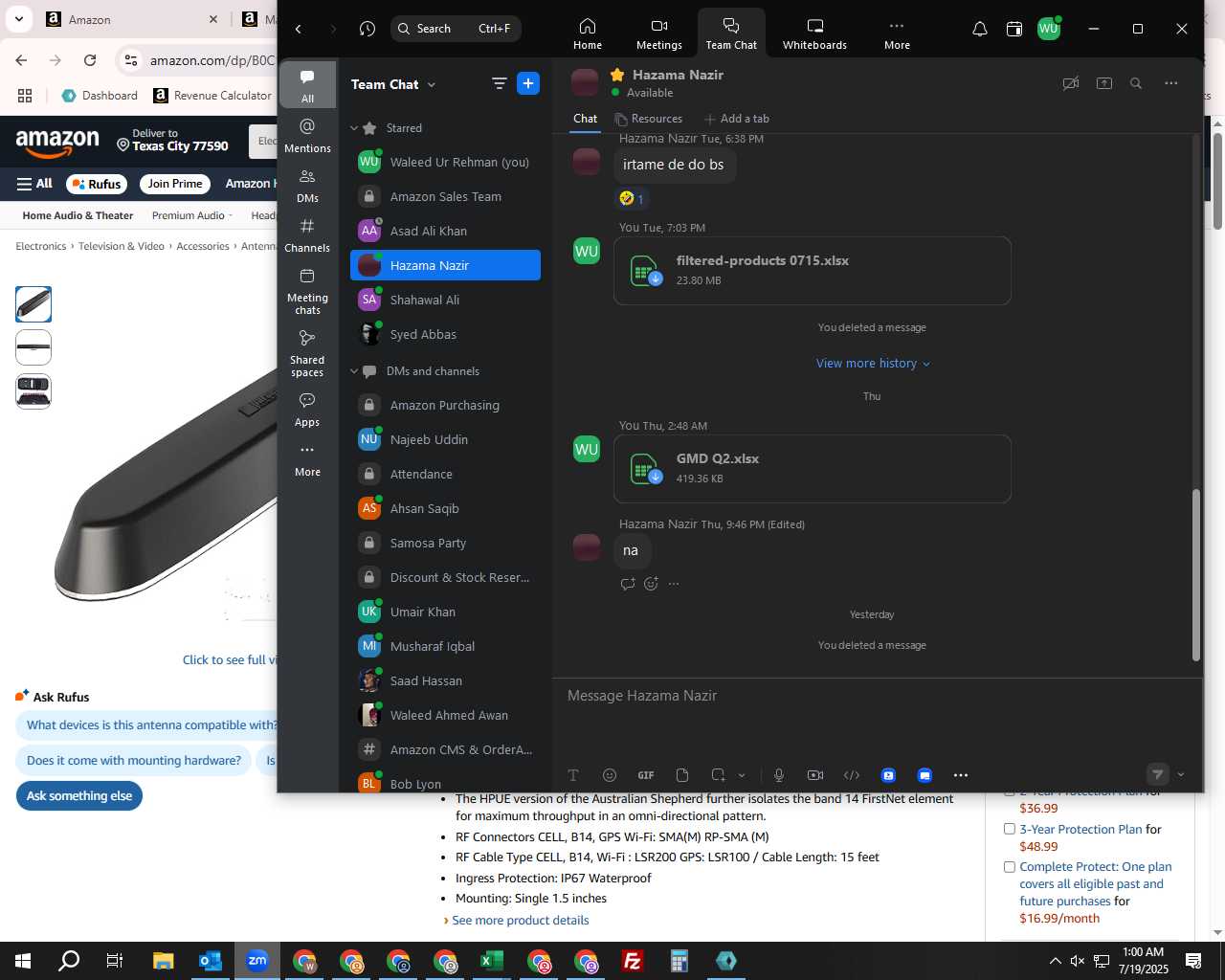Select the second product thumbnail
This screenshot has height=980, width=1225.
33,347
